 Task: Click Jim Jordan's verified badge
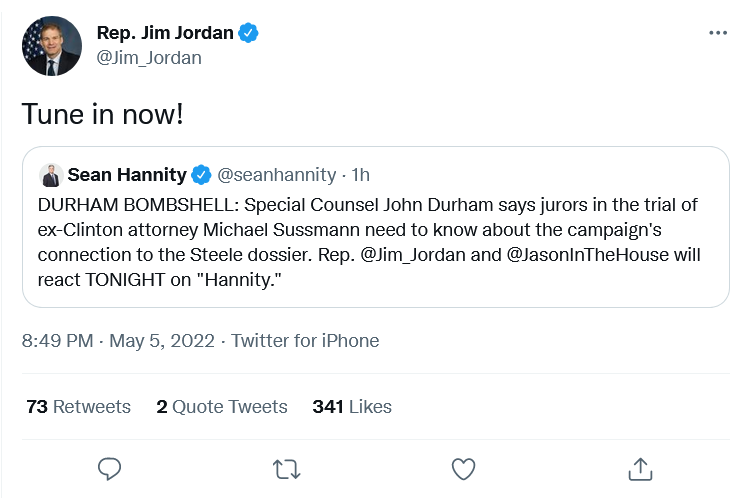coord(249,33)
